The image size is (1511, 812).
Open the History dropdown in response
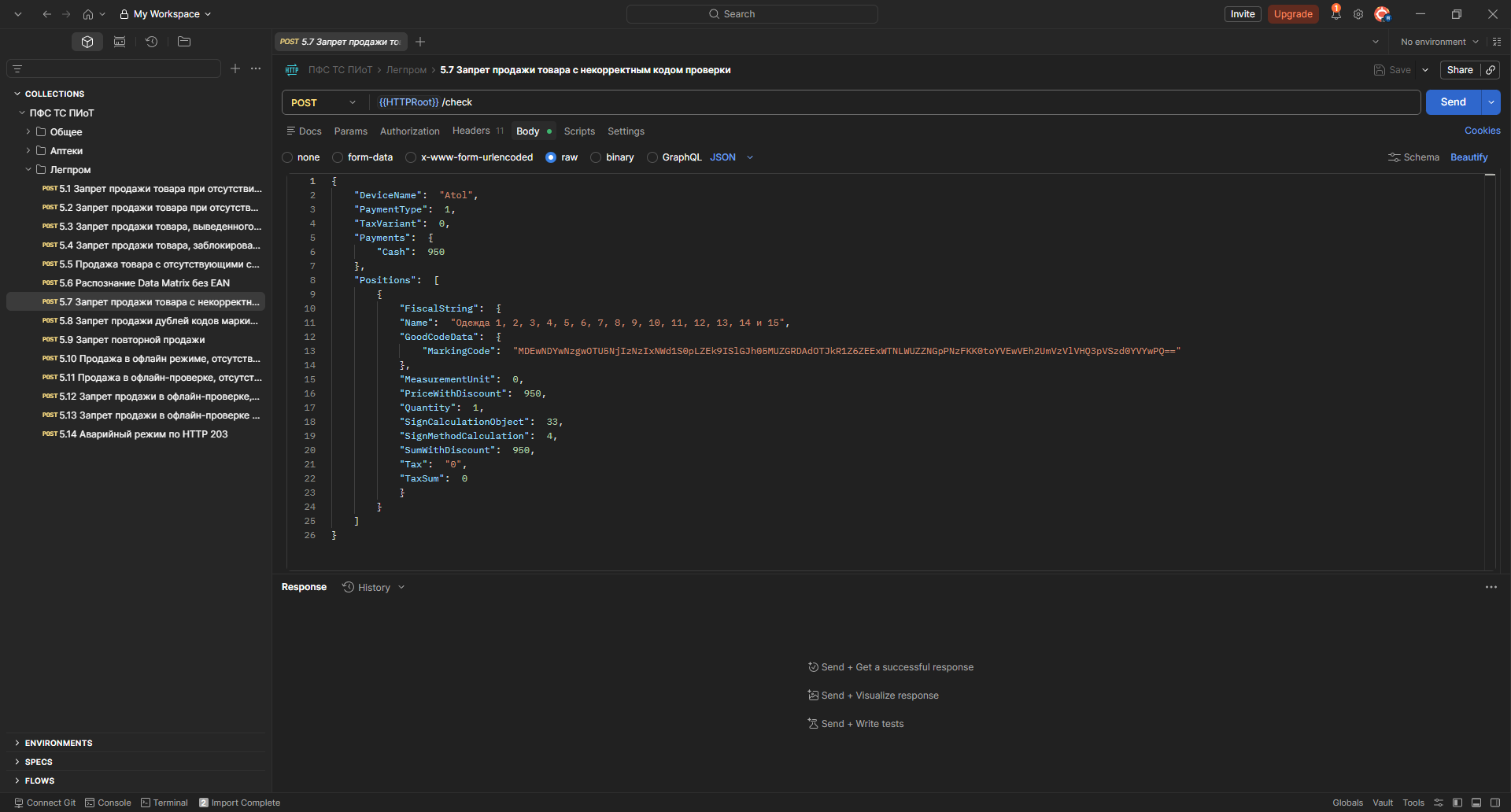click(374, 587)
